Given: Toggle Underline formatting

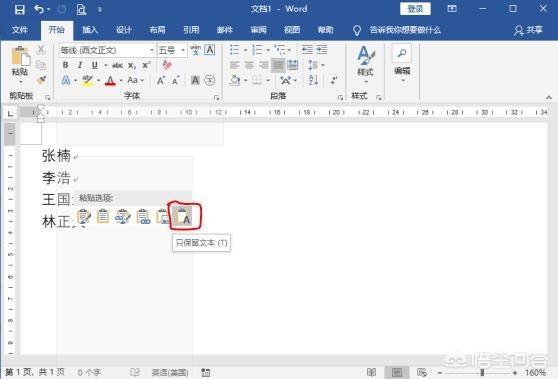Looking at the screenshot, I should click(94, 65).
